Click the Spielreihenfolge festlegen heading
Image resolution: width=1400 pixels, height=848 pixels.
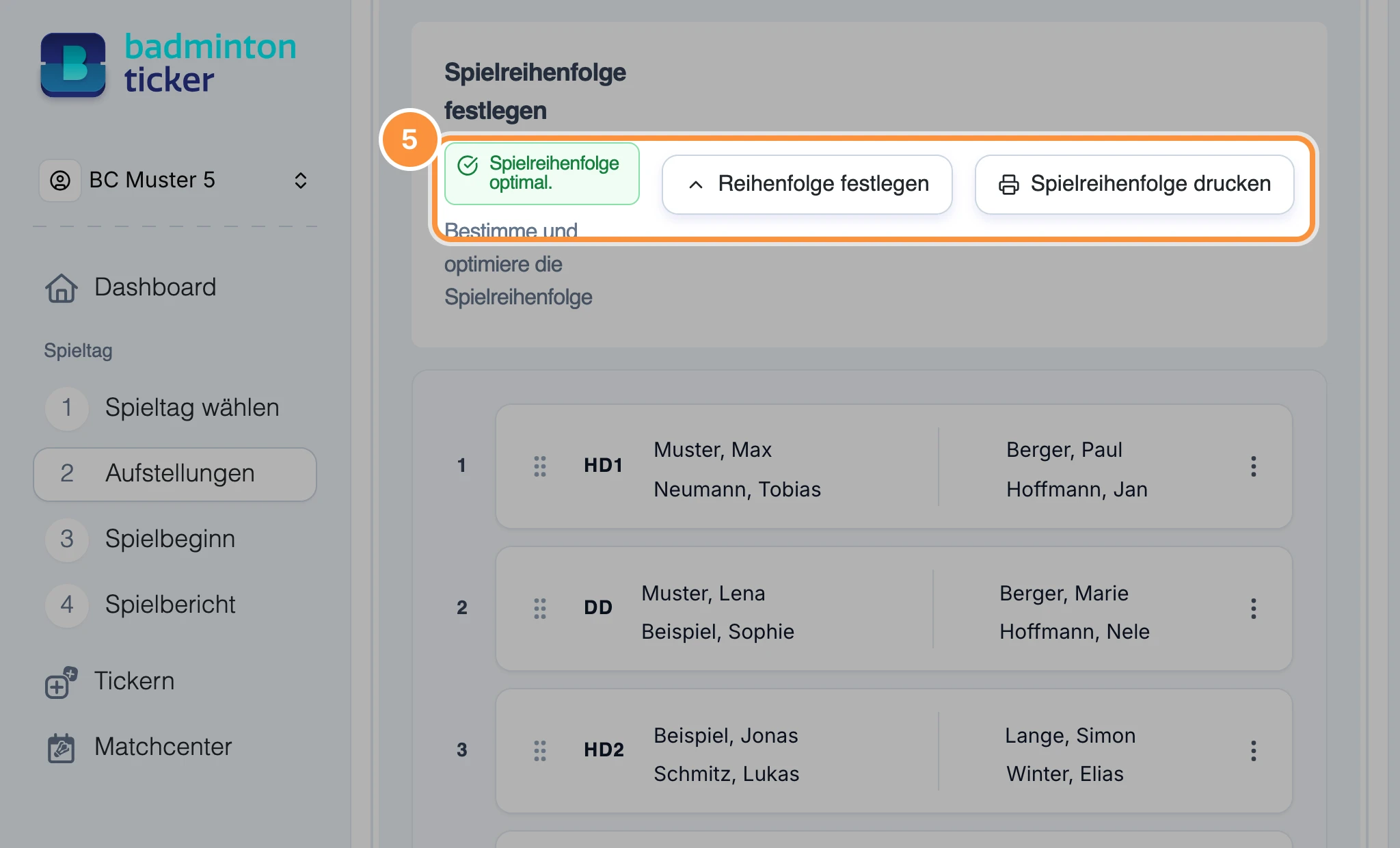pyautogui.click(x=535, y=92)
